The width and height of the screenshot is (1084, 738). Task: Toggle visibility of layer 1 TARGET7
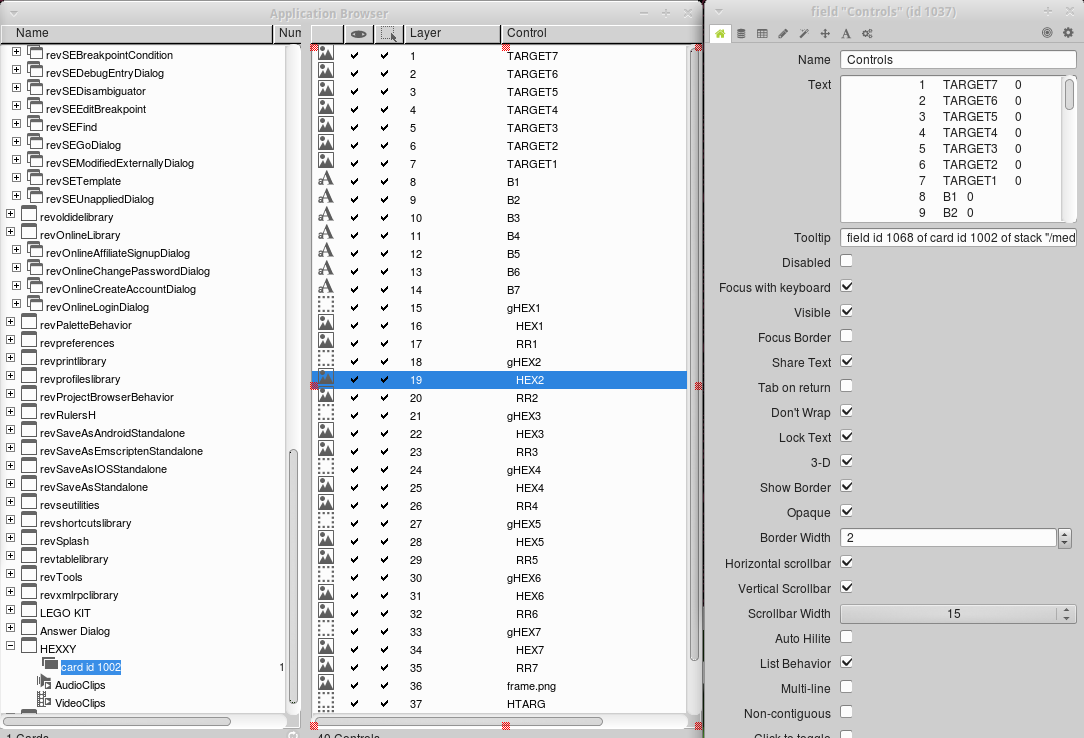[354, 56]
